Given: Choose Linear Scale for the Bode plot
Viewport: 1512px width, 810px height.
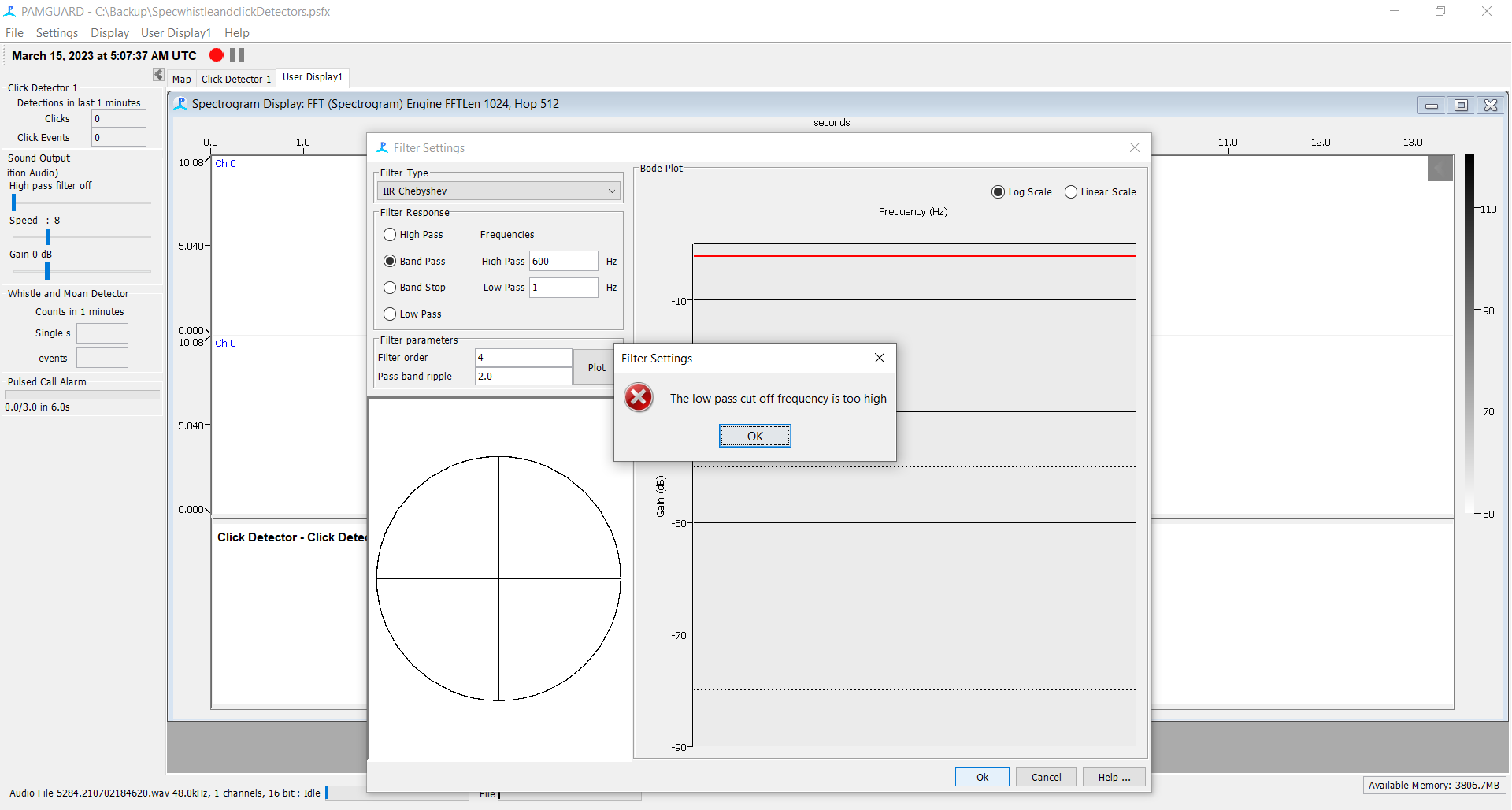Looking at the screenshot, I should [x=1071, y=192].
